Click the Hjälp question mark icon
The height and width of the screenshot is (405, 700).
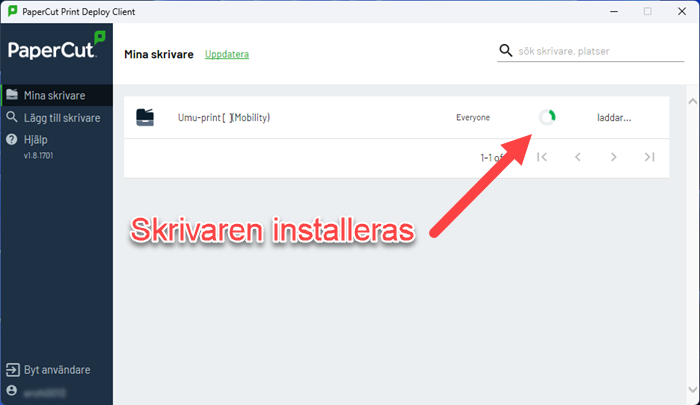click(12, 139)
